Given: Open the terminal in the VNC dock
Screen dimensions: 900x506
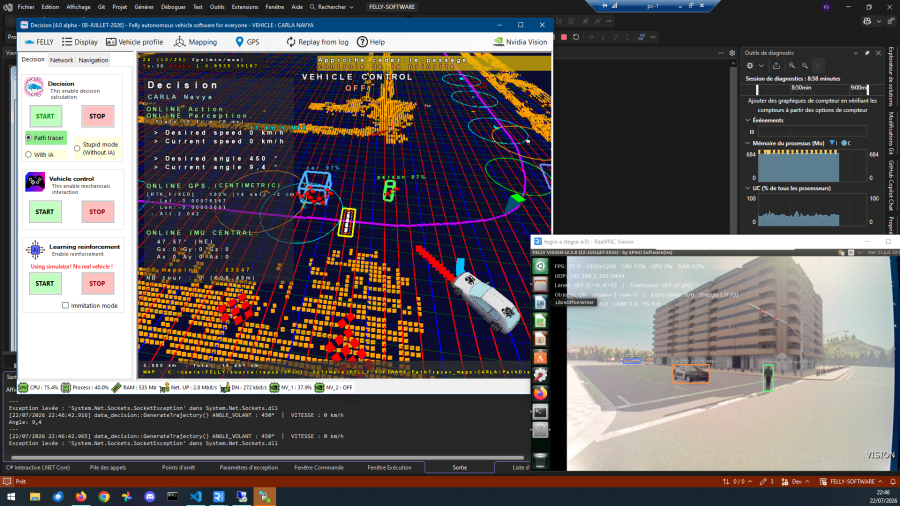Looking at the screenshot, I should 540,412.
